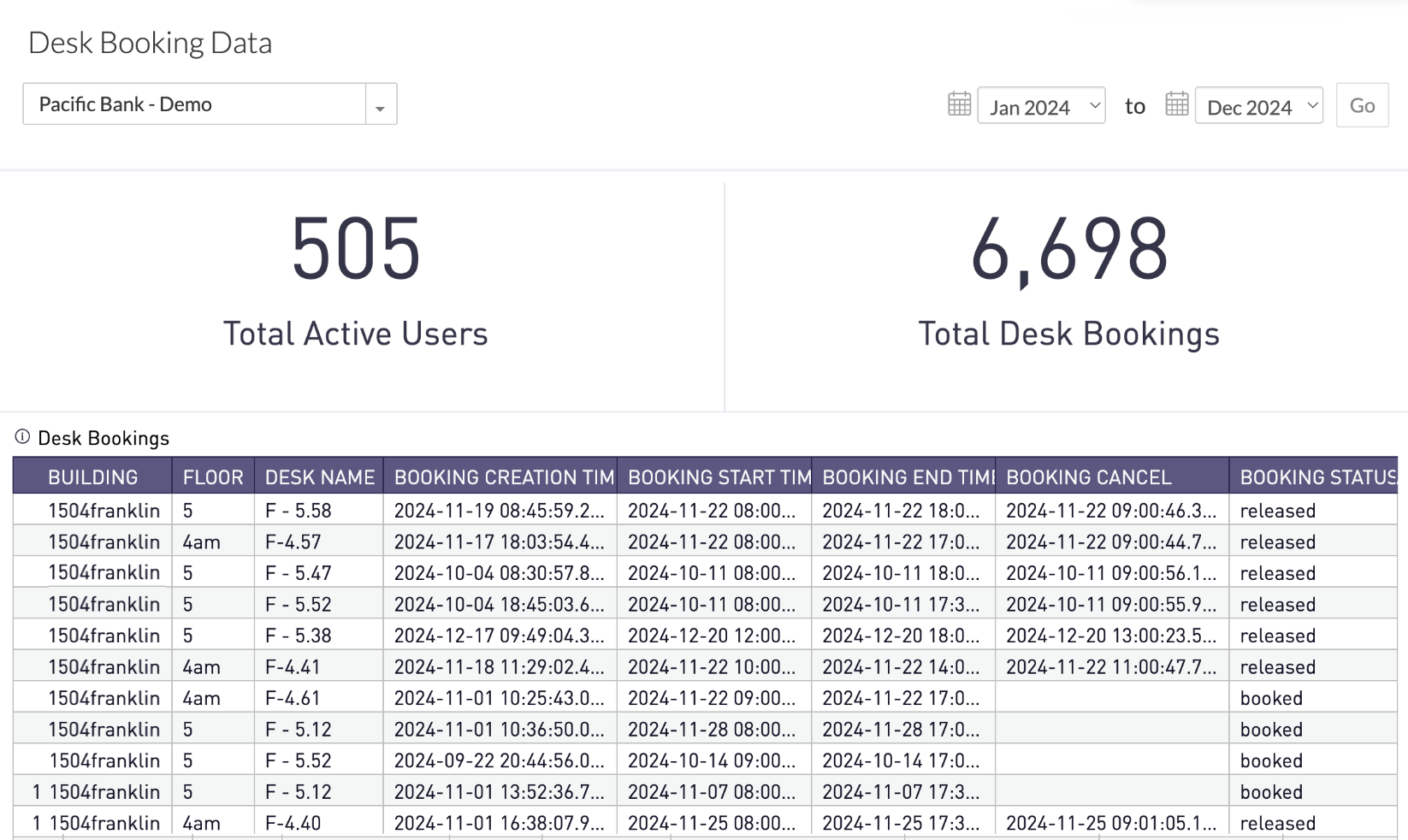The width and height of the screenshot is (1408, 840).
Task: Click the 505 Total Active Users figure
Action: click(356, 250)
